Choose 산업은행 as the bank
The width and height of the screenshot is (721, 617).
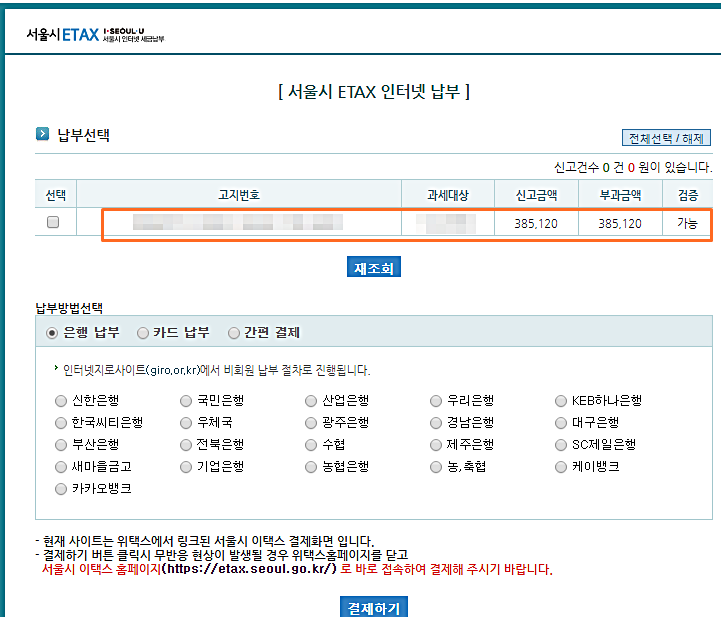click(311, 401)
